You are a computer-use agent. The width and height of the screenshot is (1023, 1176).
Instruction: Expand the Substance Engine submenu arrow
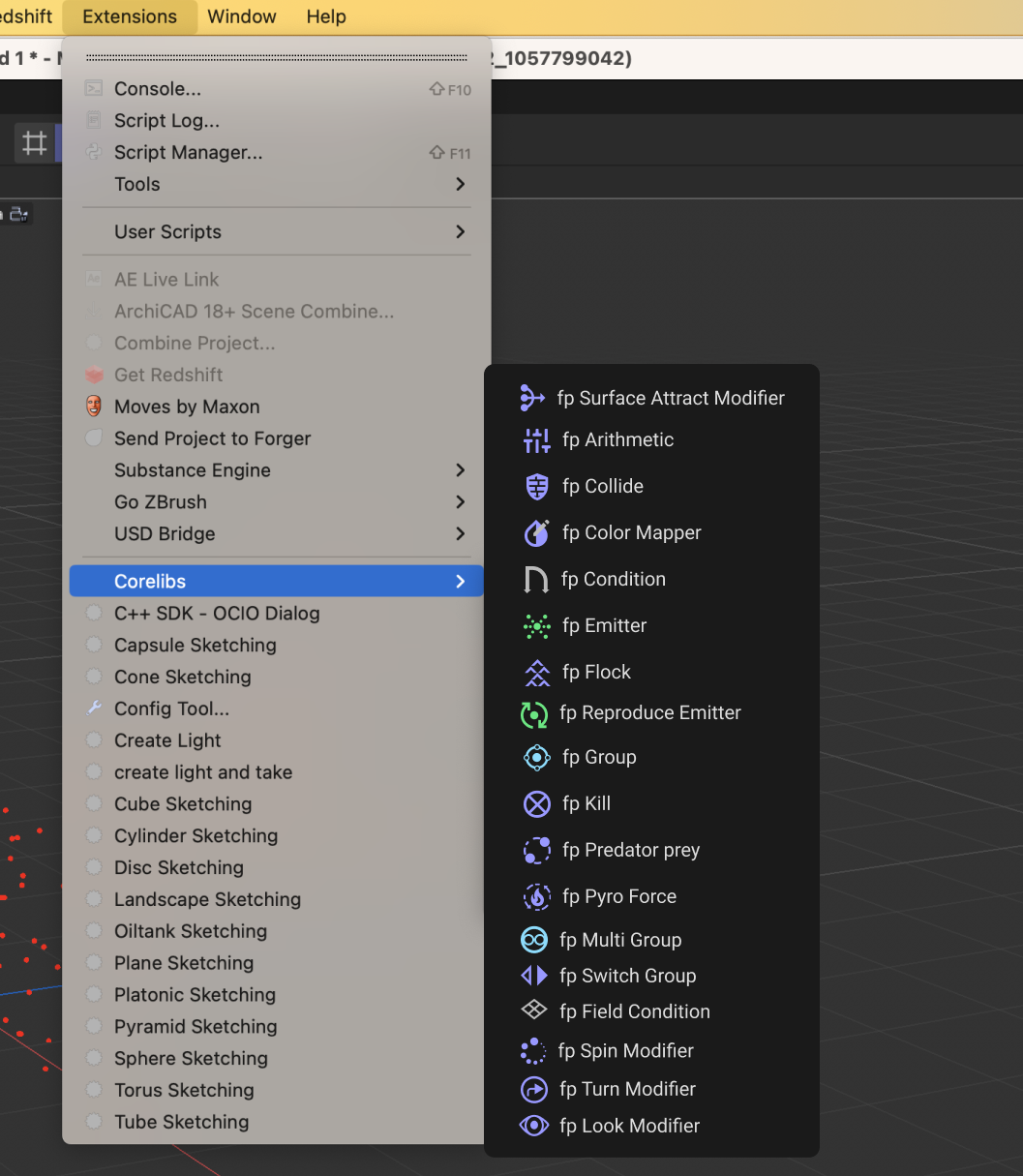[461, 470]
